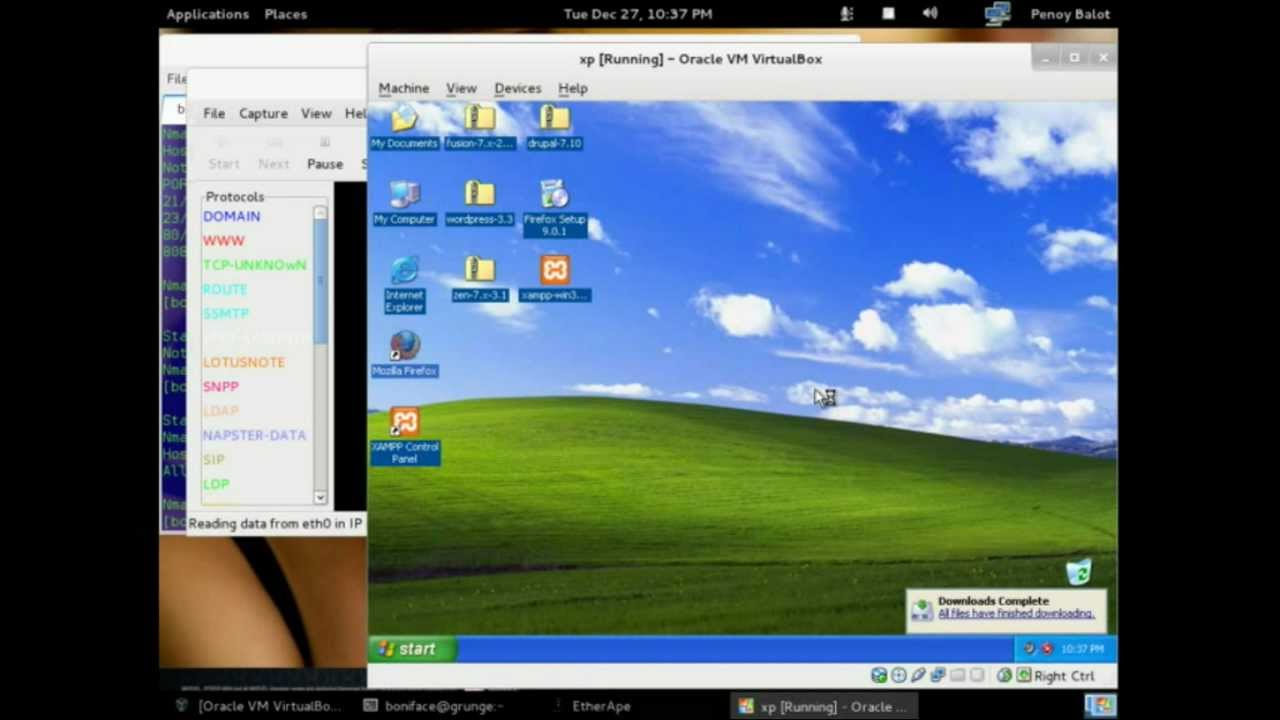Open the Penoy Balot user menu
1280x720 pixels.
pos(1069,14)
